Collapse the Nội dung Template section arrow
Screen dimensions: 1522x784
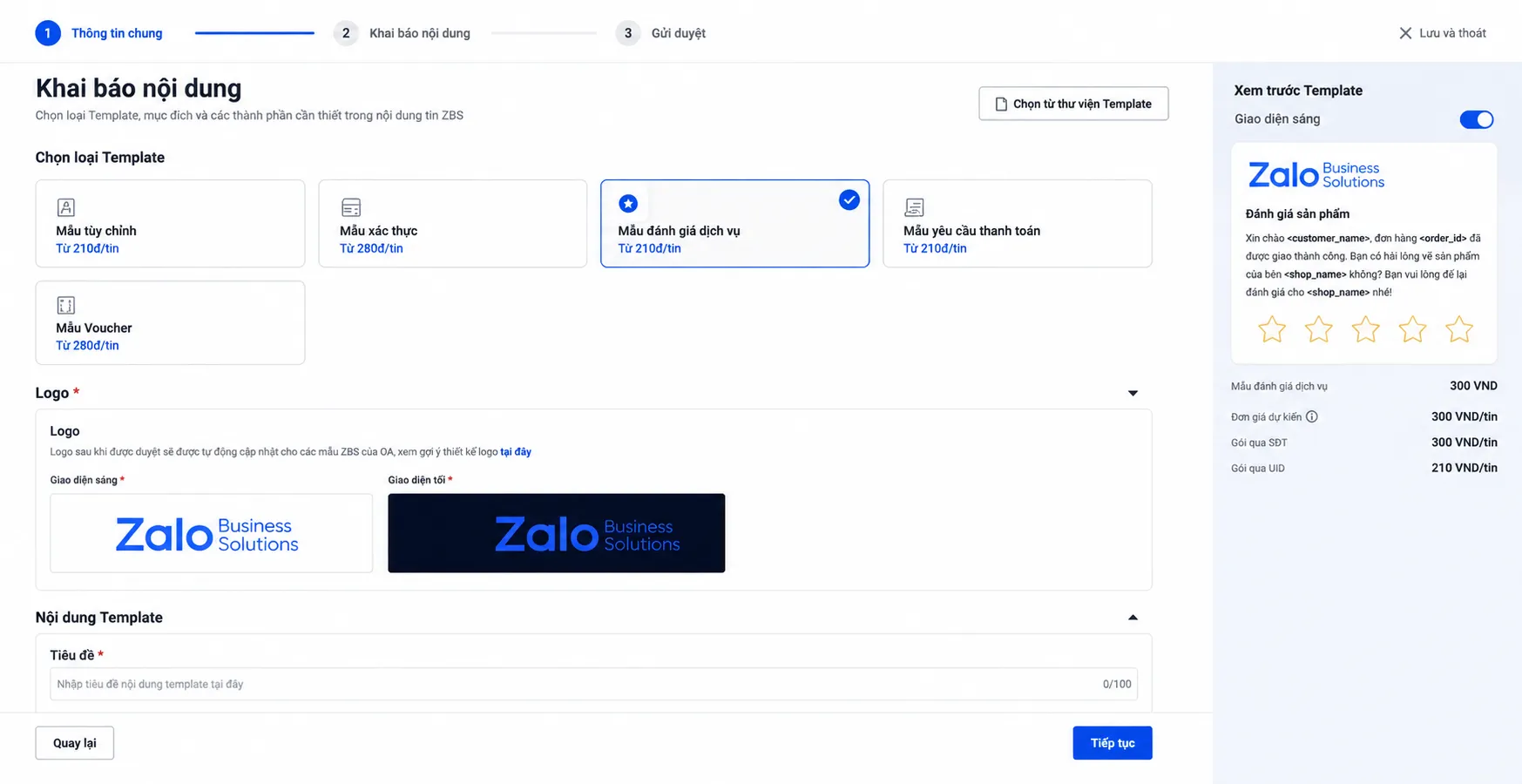pyautogui.click(x=1133, y=618)
